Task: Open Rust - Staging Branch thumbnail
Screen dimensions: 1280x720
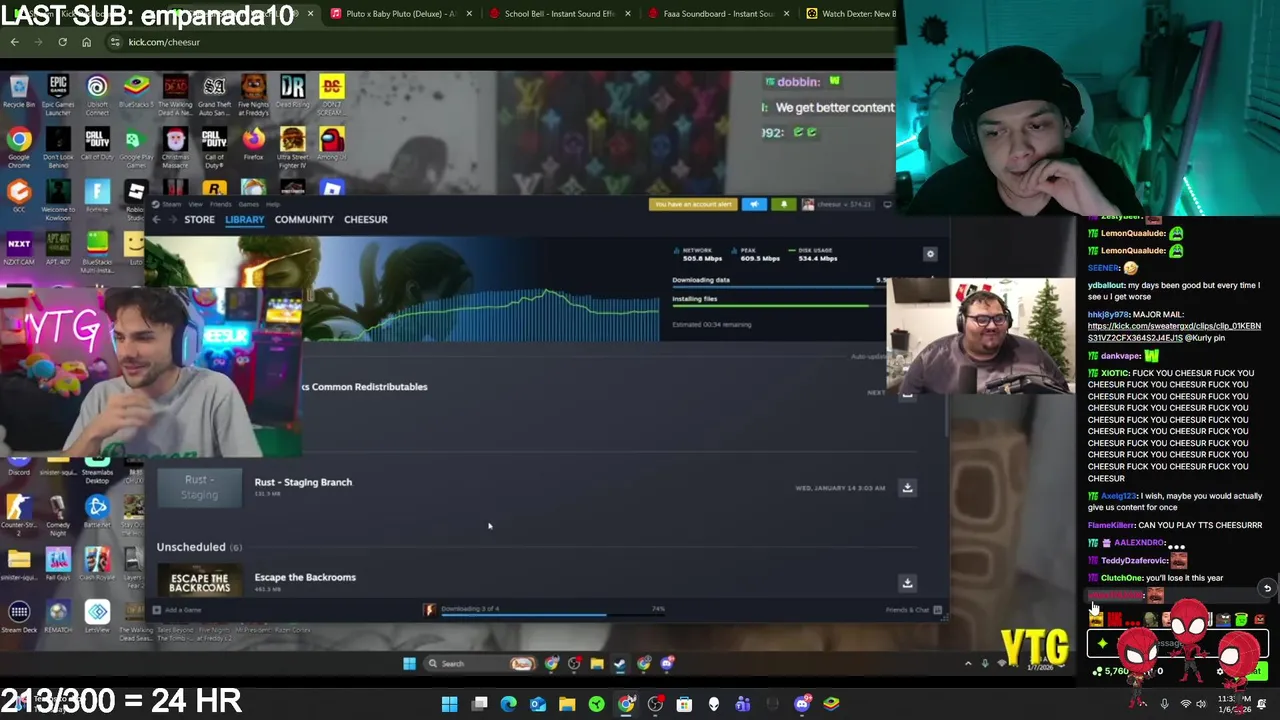Action: click(199, 487)
